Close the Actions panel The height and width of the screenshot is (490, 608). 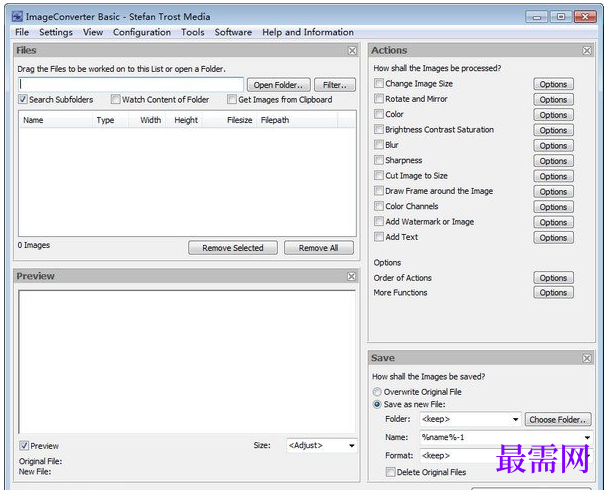click(x=587, y=50)
